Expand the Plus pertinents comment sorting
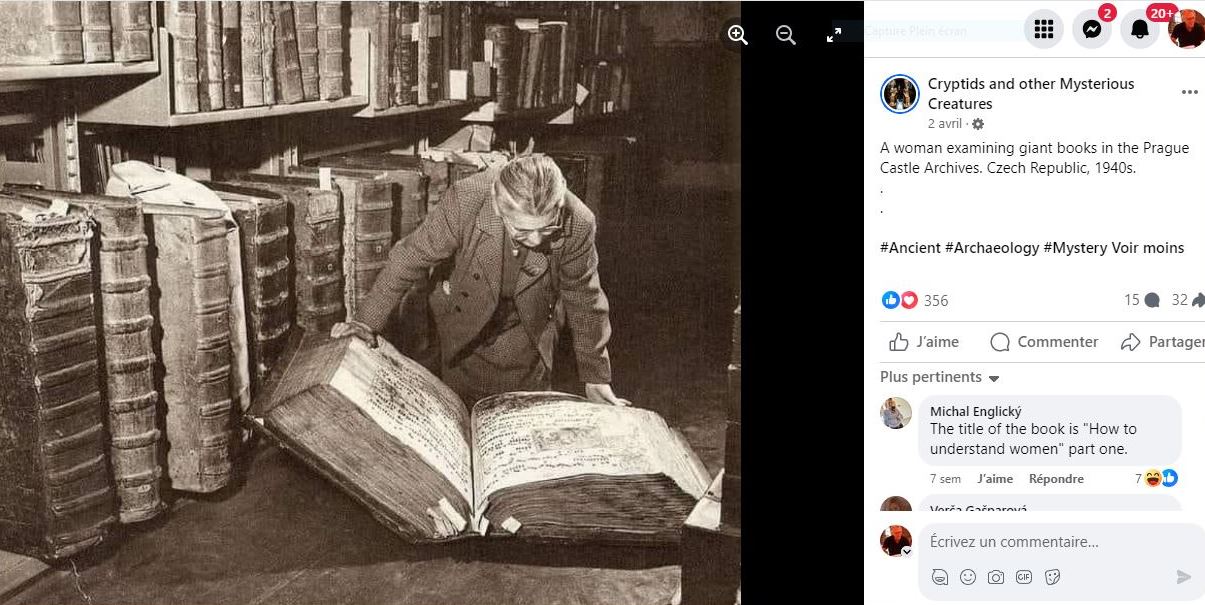 pos(940,377)
